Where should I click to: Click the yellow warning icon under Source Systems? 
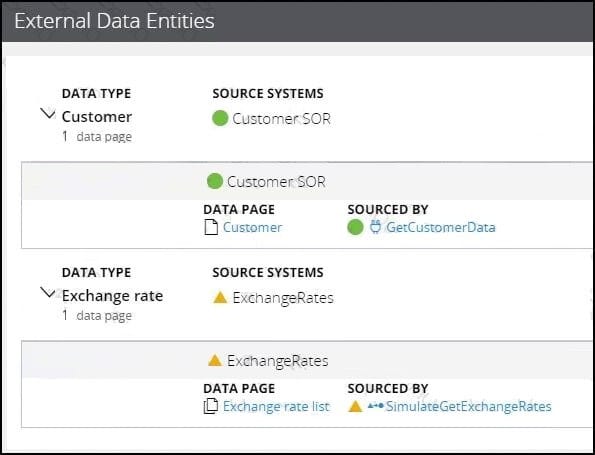220,297
